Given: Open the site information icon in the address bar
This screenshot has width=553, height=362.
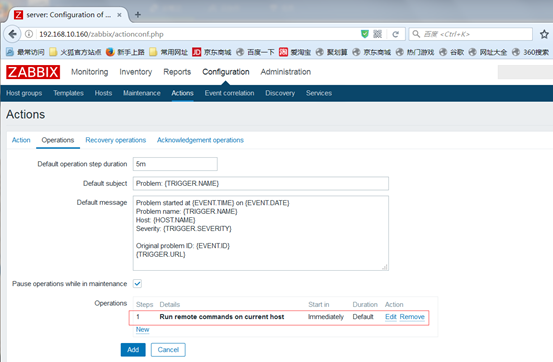Looking at the screenshot, I should click(29, 34).
